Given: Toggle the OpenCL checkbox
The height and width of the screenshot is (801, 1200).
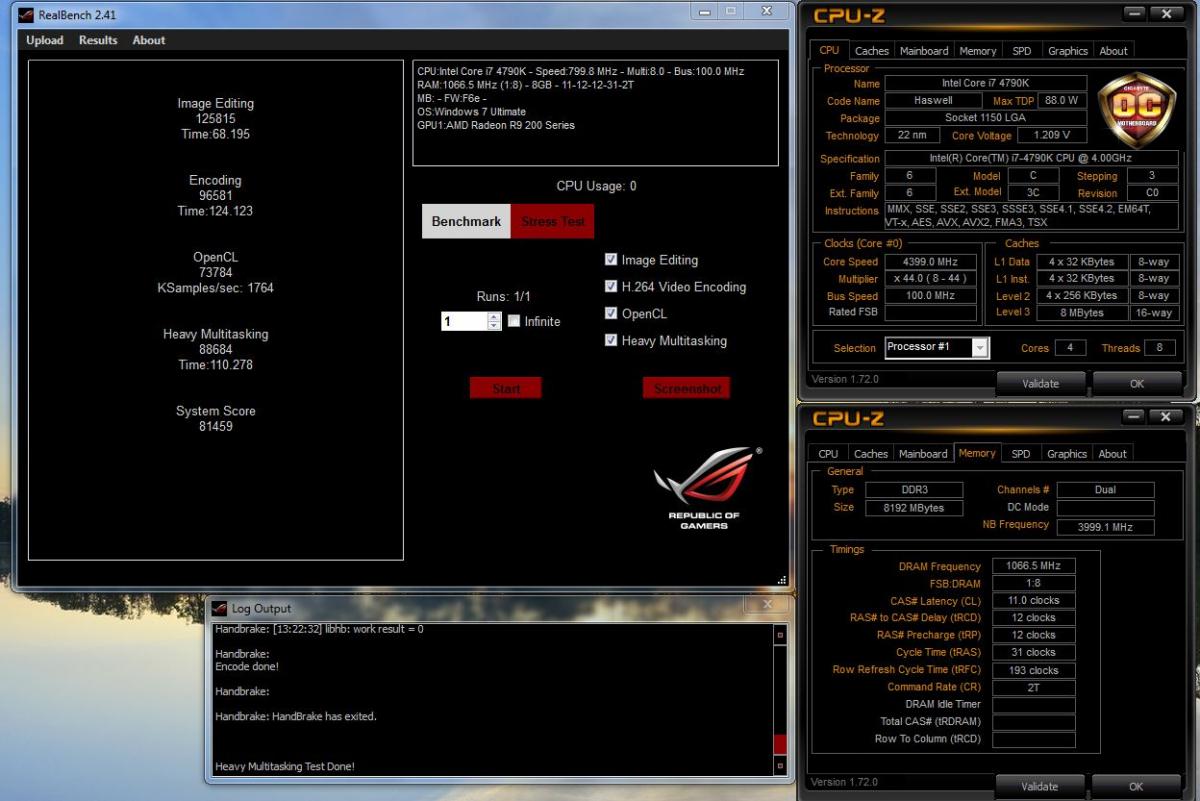Looking at the screenshot, I should click(x=611, y=314).
